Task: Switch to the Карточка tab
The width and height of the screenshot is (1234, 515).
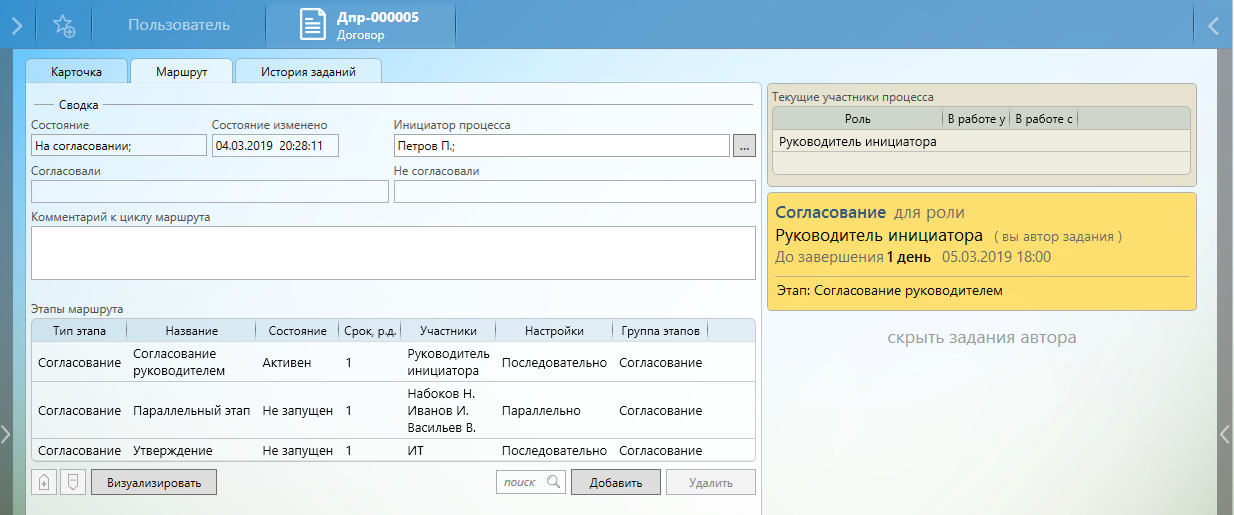Action: [76, 72]
